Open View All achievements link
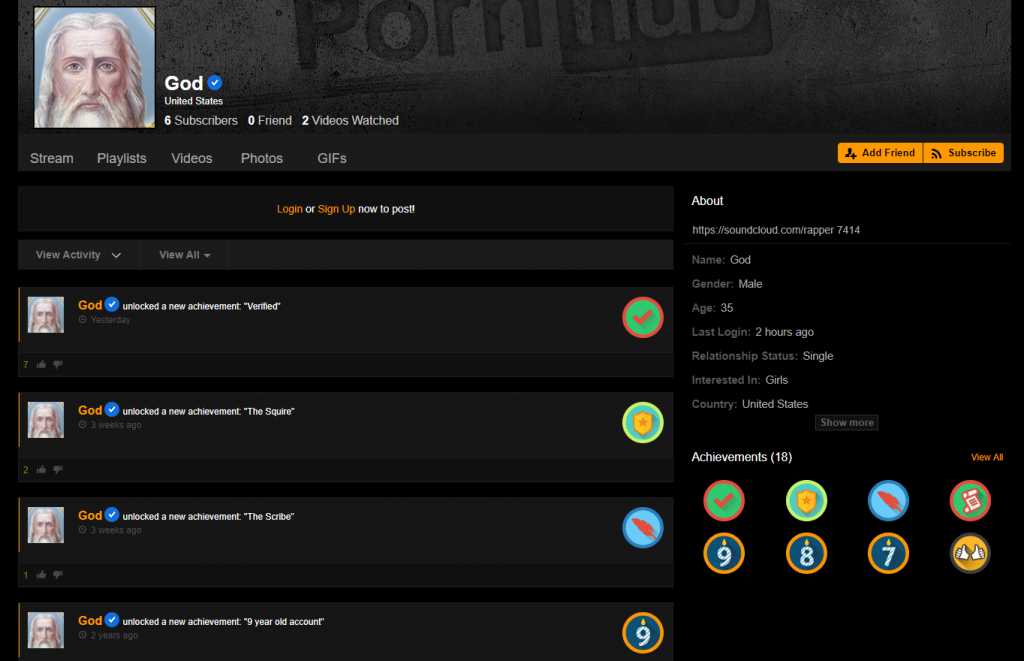This screenshot has width=1024, height=661. pos(987,457)
